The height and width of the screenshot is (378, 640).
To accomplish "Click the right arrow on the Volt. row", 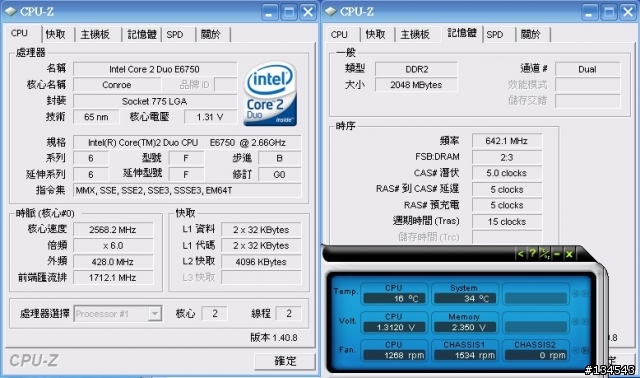I will coord(585,322).
